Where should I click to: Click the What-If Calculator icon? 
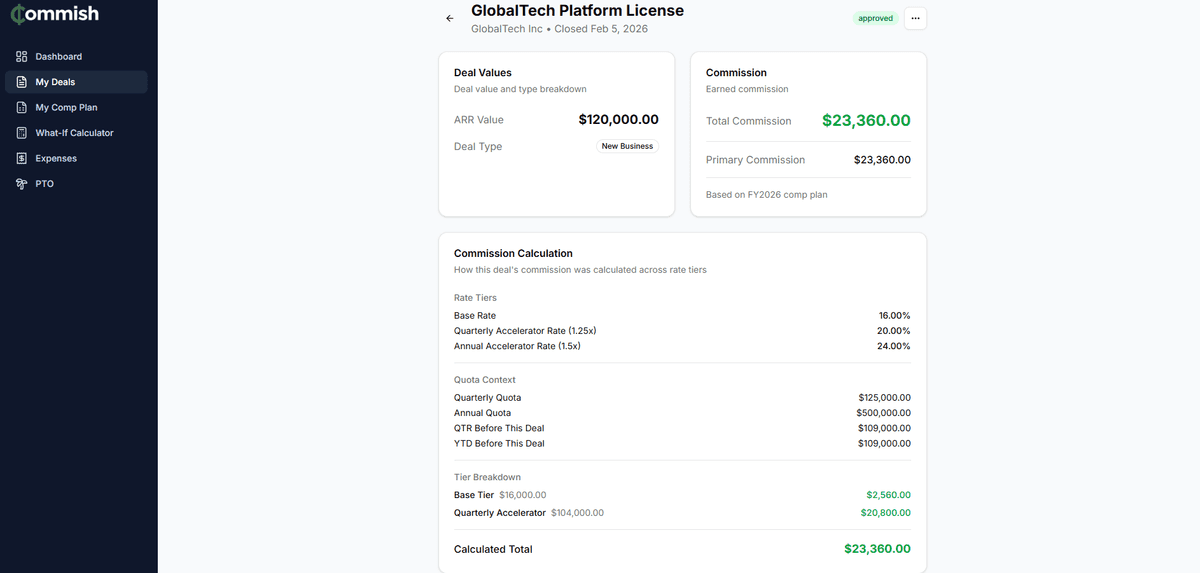[x=22, y=133]
